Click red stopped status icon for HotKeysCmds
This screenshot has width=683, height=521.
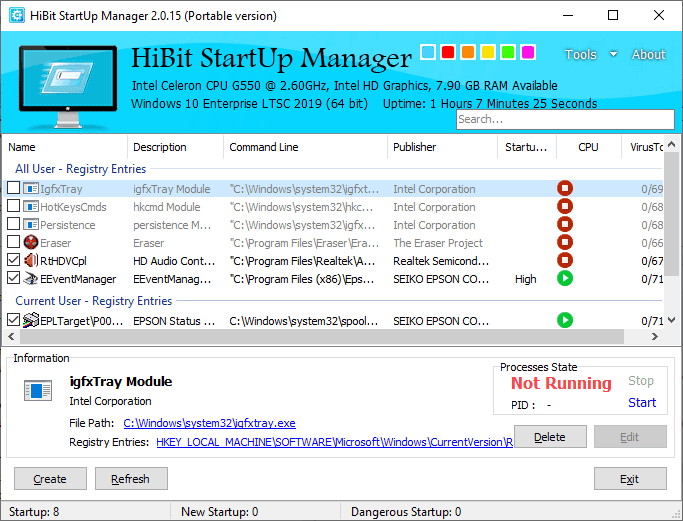click(x=565, y=206)
